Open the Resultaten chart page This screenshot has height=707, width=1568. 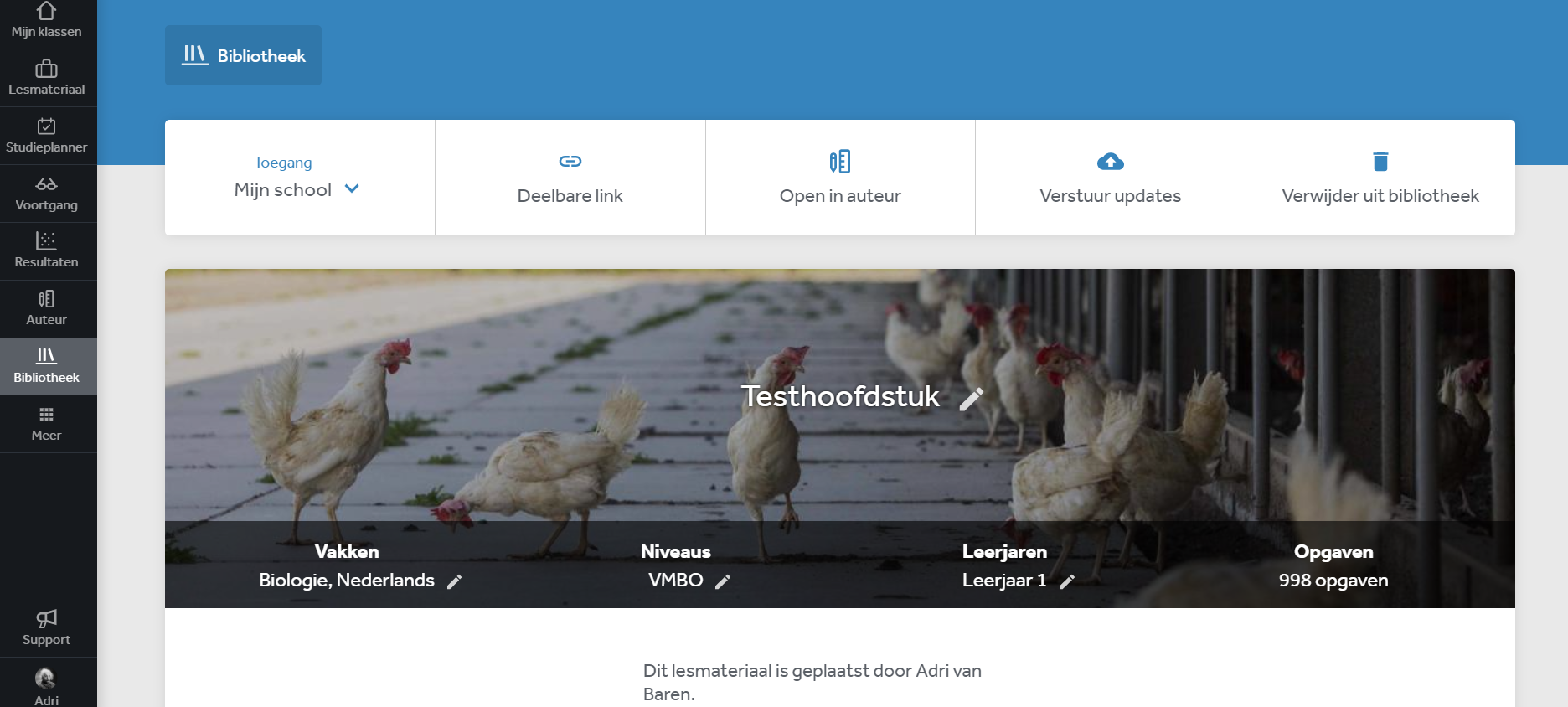(47, 251)
